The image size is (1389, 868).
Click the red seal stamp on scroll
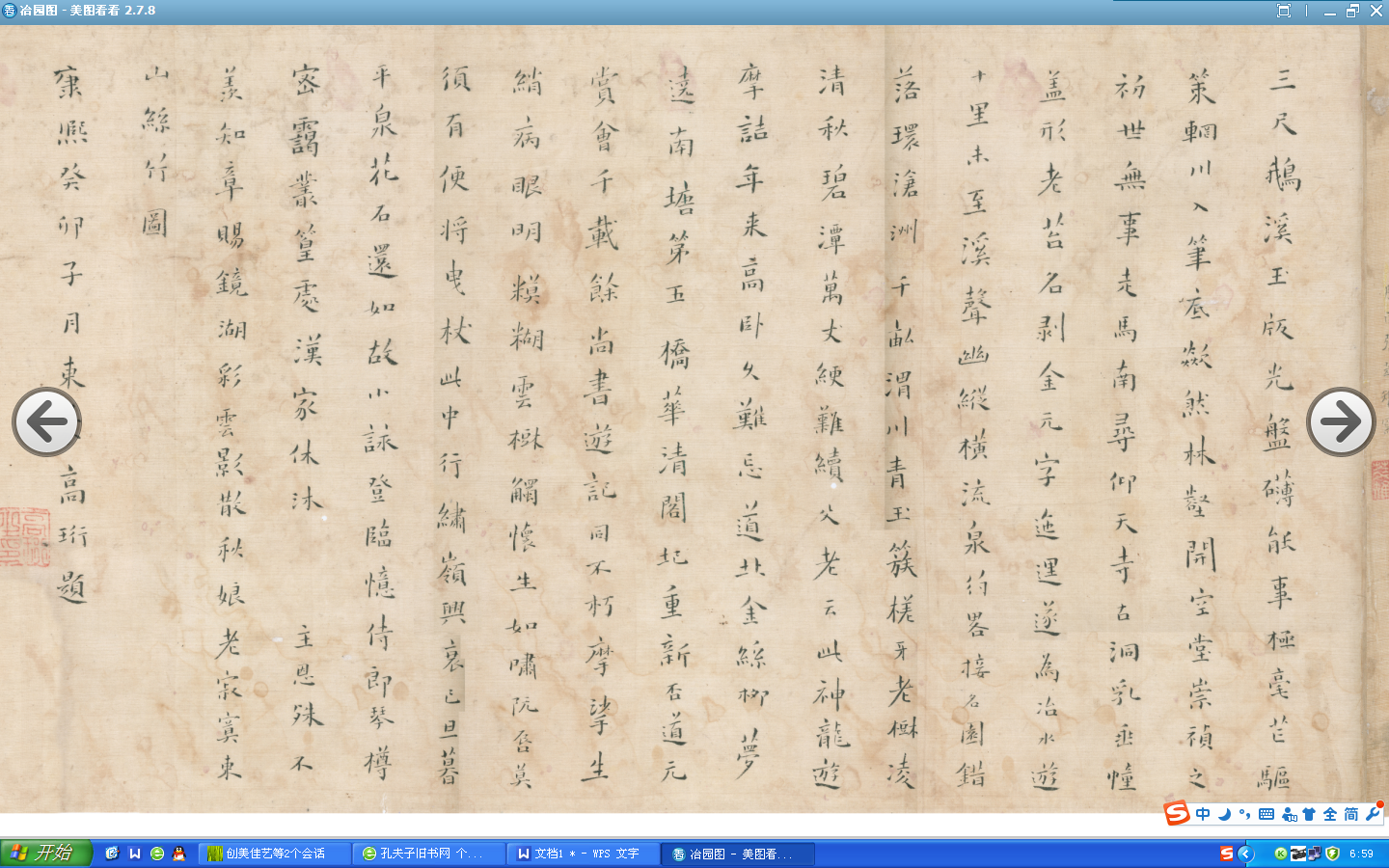click(x=24, y=537)
